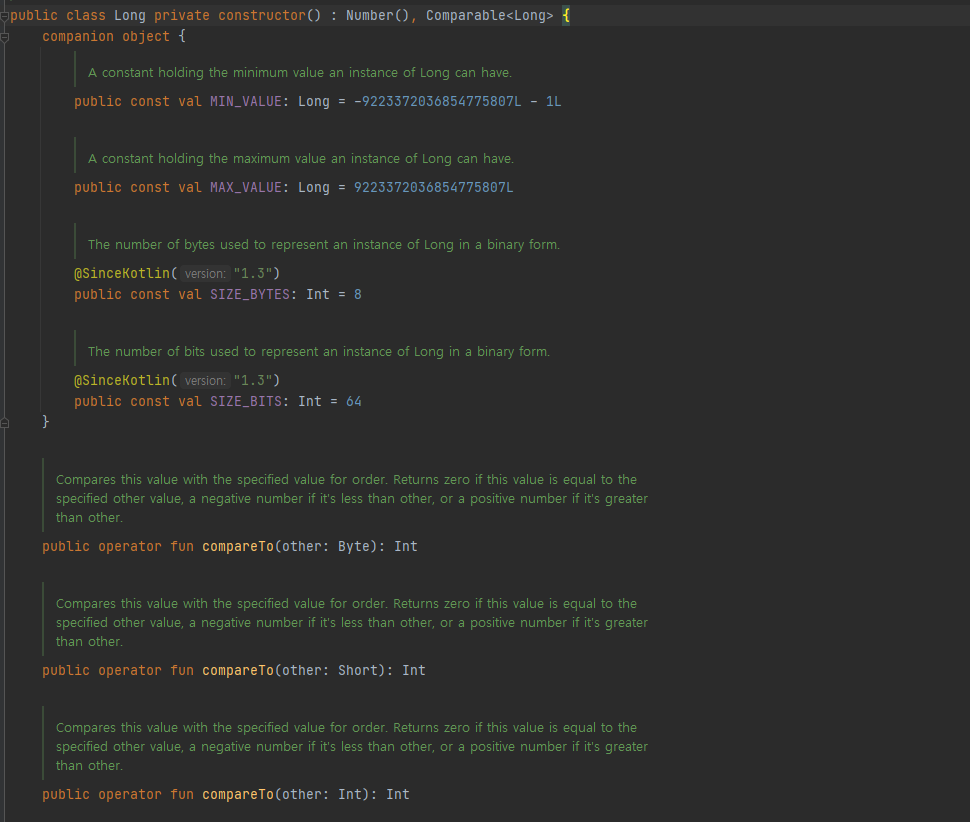This screenshot has height=822, width=970.
Task: Click the version: hint above SIZE_BYTES
Action: [205, 273]
